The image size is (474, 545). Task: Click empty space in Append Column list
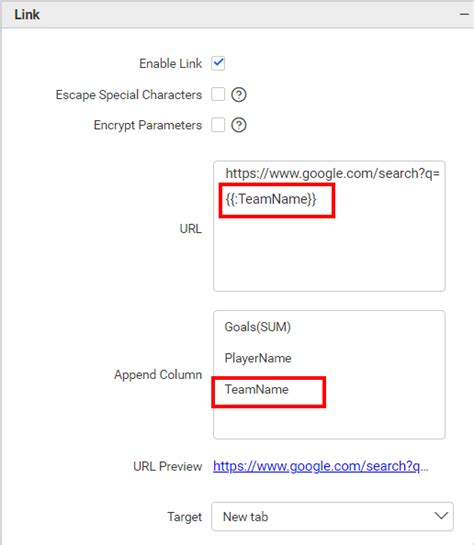coord(329,421)
